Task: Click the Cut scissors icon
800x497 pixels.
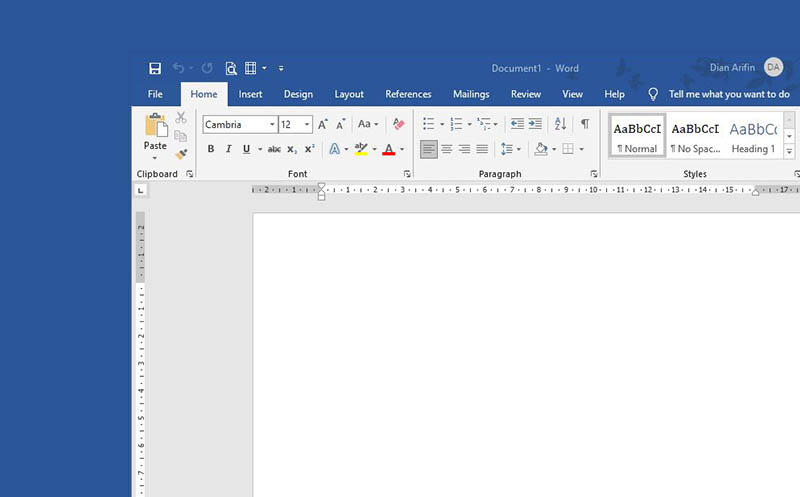Action: click(x=181, y=117)
